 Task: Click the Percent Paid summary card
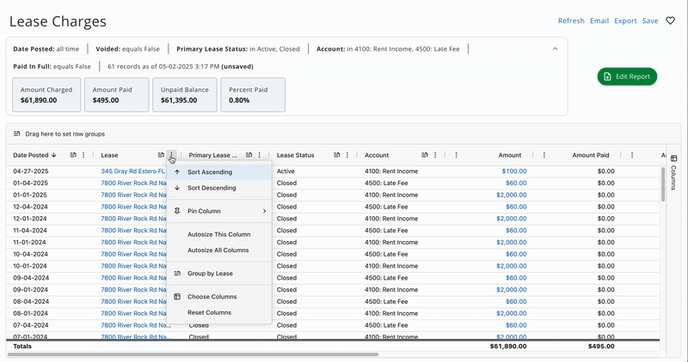253,95
